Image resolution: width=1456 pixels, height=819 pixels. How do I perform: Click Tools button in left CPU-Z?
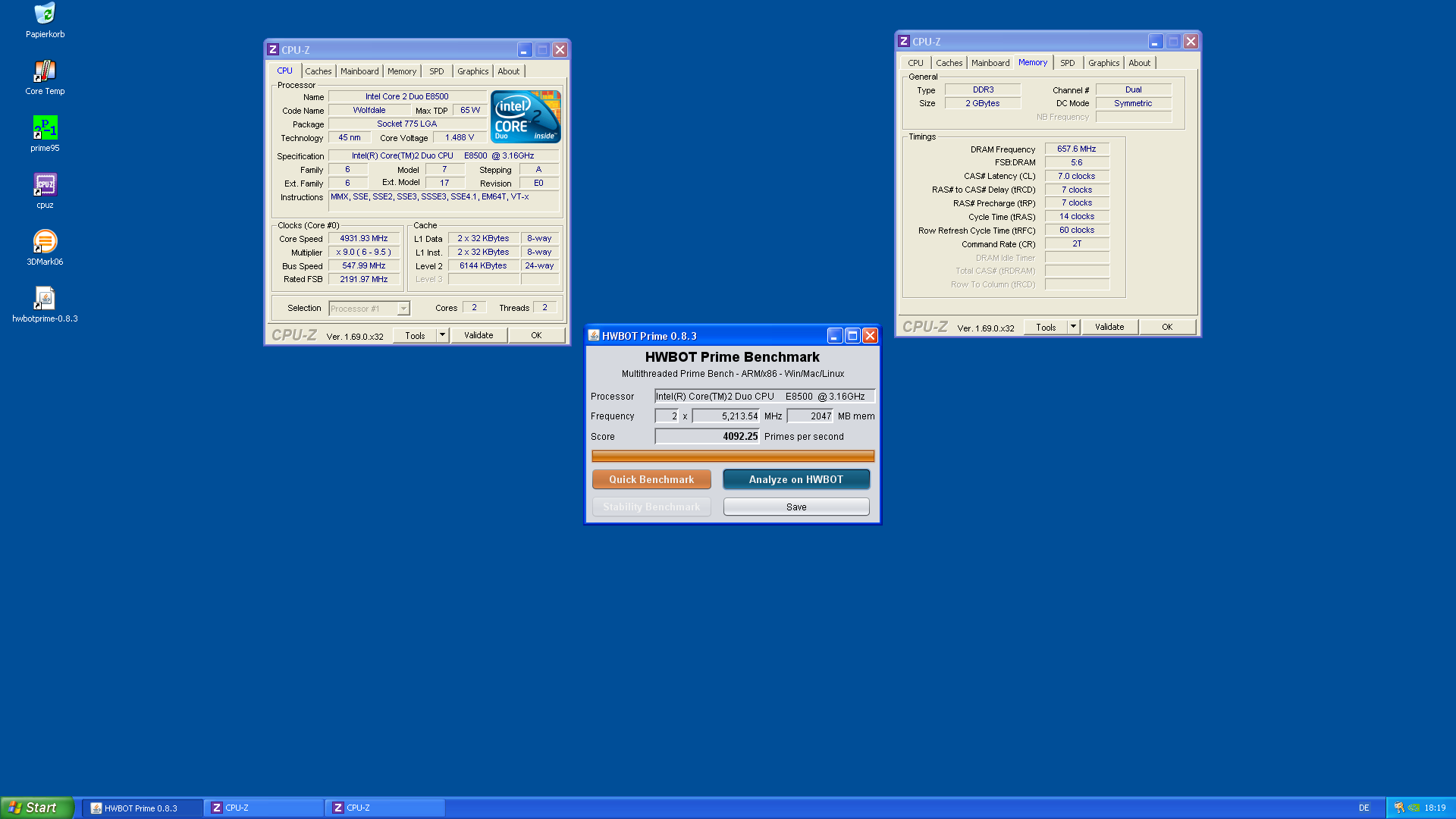tap(415, 335)
